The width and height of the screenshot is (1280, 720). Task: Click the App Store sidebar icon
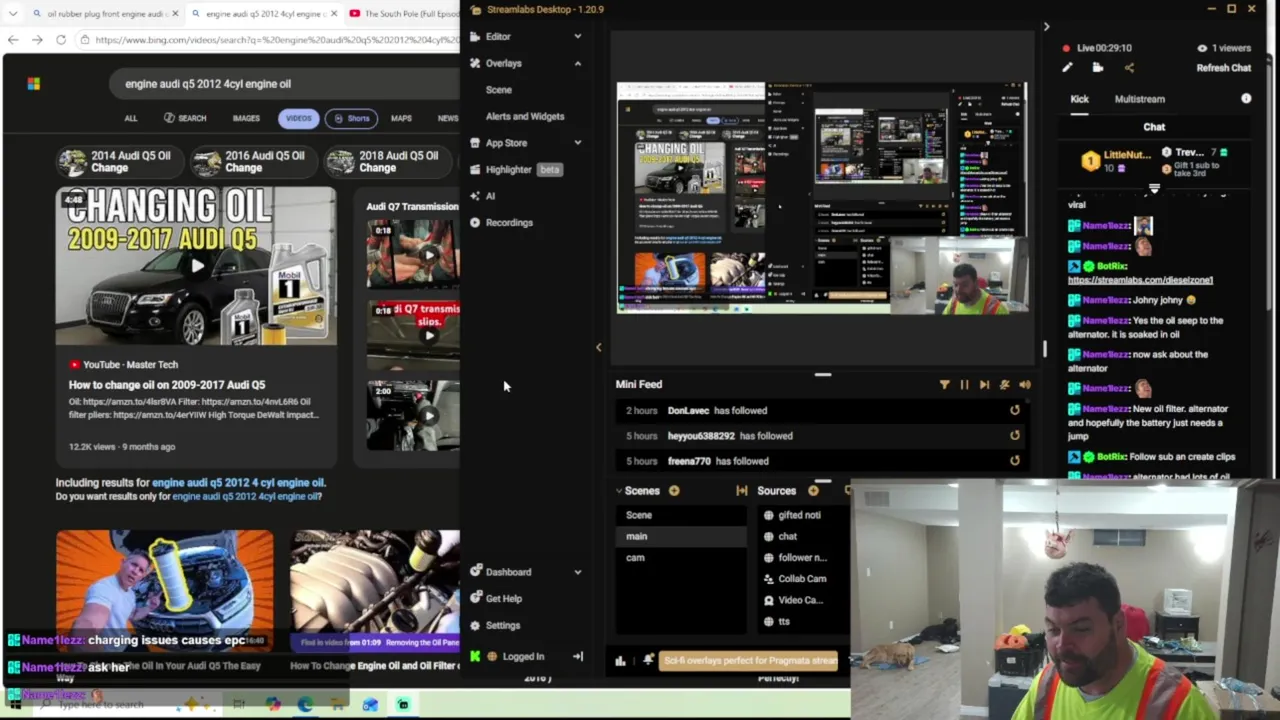point(475,143)
